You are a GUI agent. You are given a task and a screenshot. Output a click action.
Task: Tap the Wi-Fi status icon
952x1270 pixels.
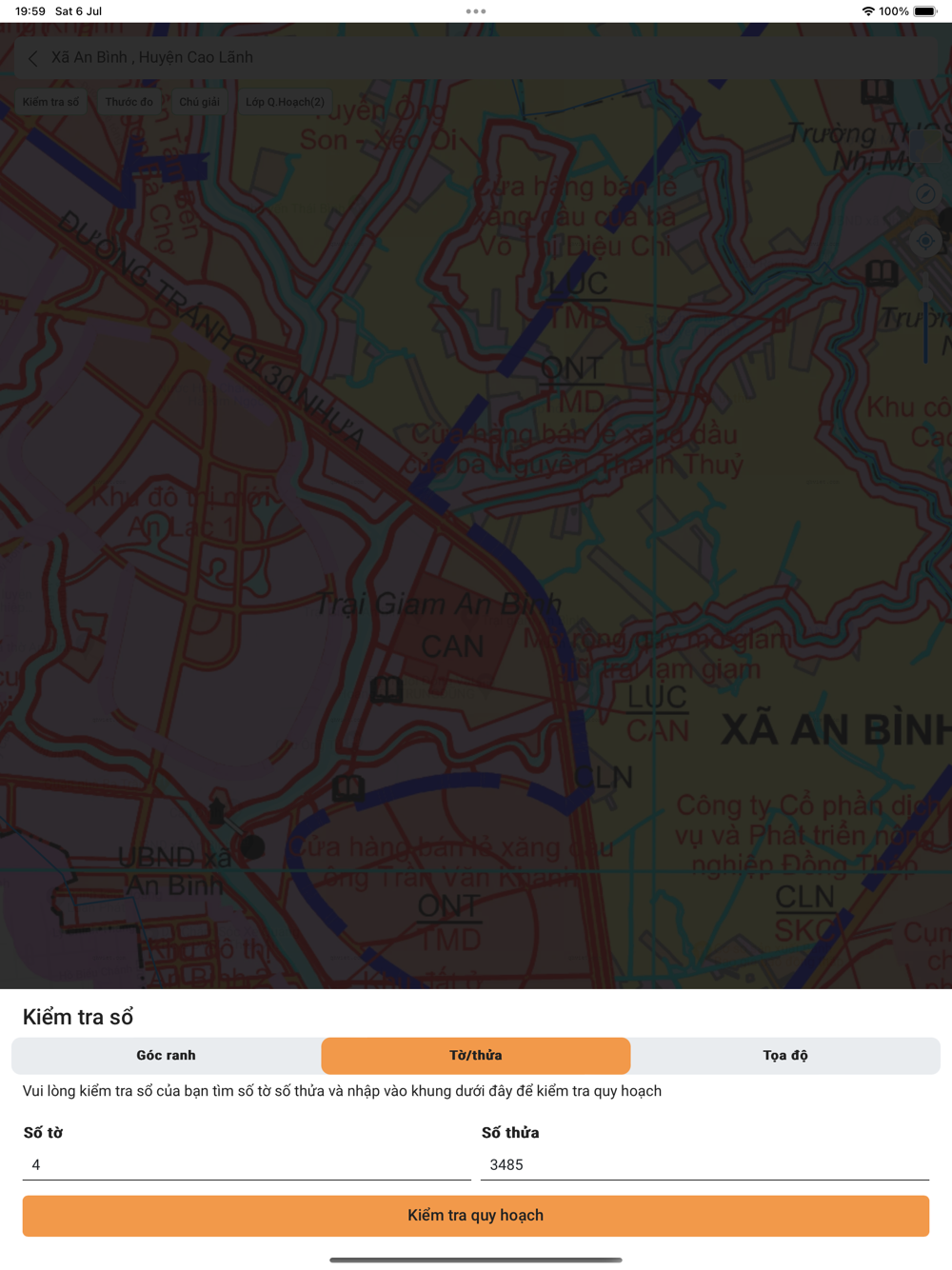coord(867,11)
